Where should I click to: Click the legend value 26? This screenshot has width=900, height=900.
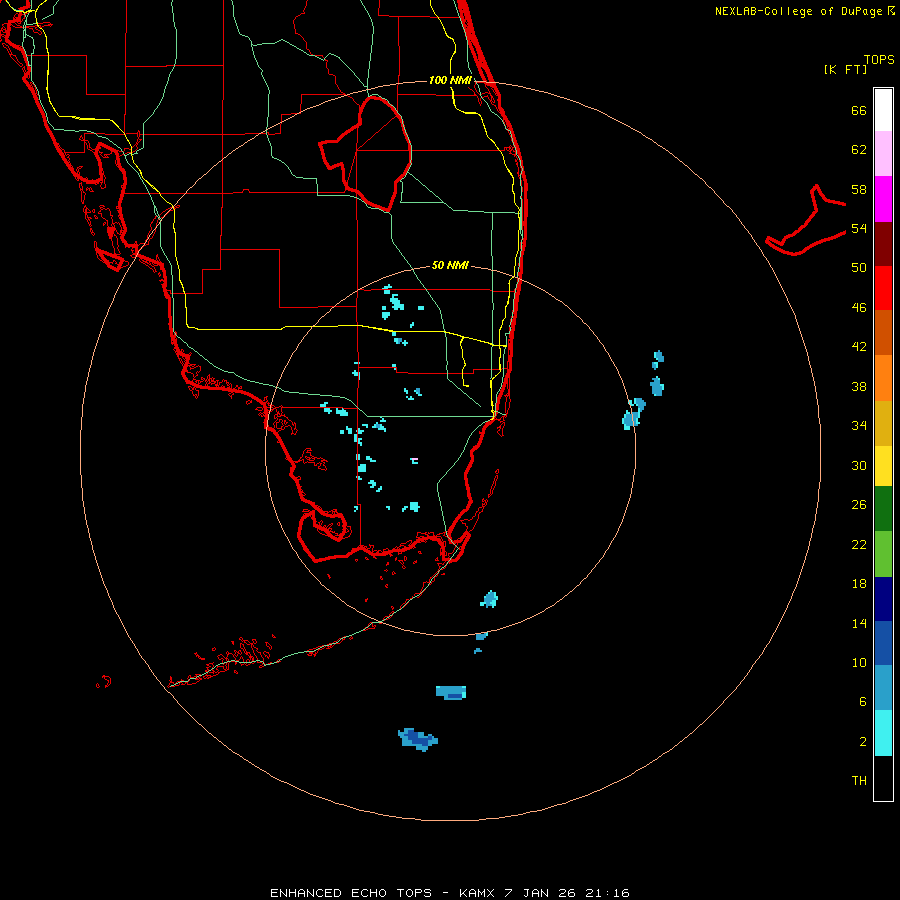[x=859, y=505]
